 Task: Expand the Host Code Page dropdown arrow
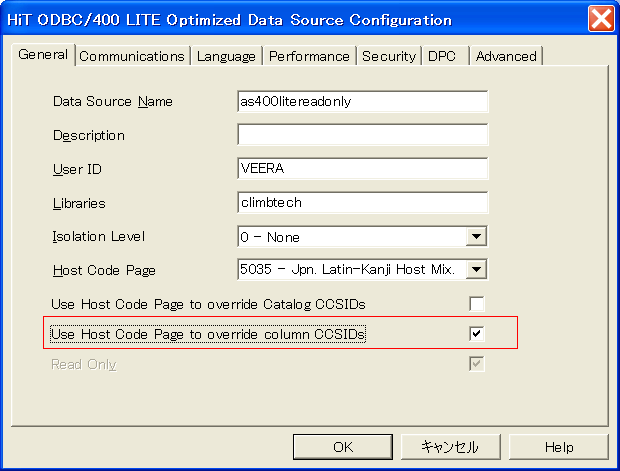click(476, 270)
